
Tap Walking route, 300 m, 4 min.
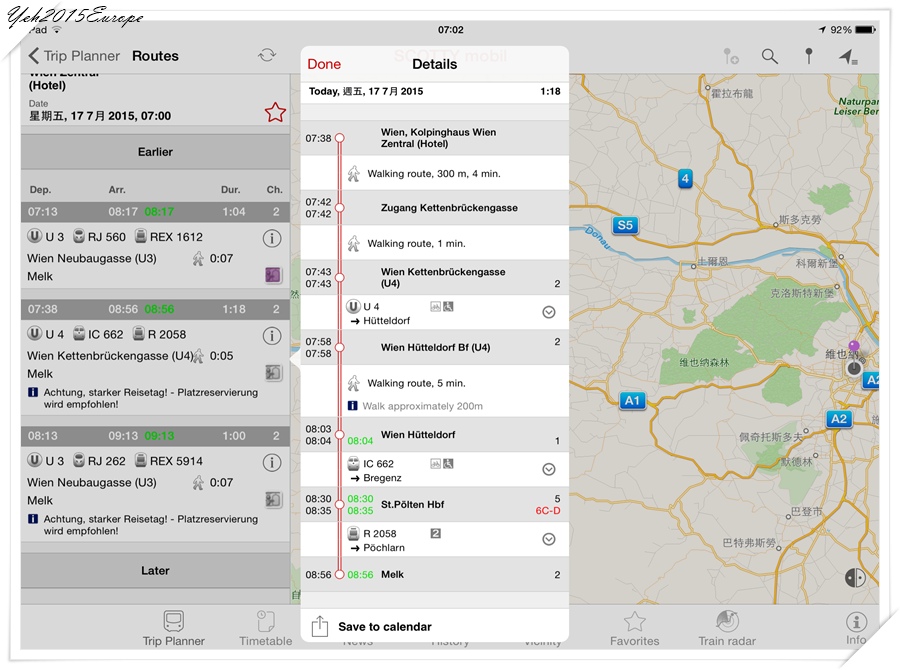(x=434, y=173)
